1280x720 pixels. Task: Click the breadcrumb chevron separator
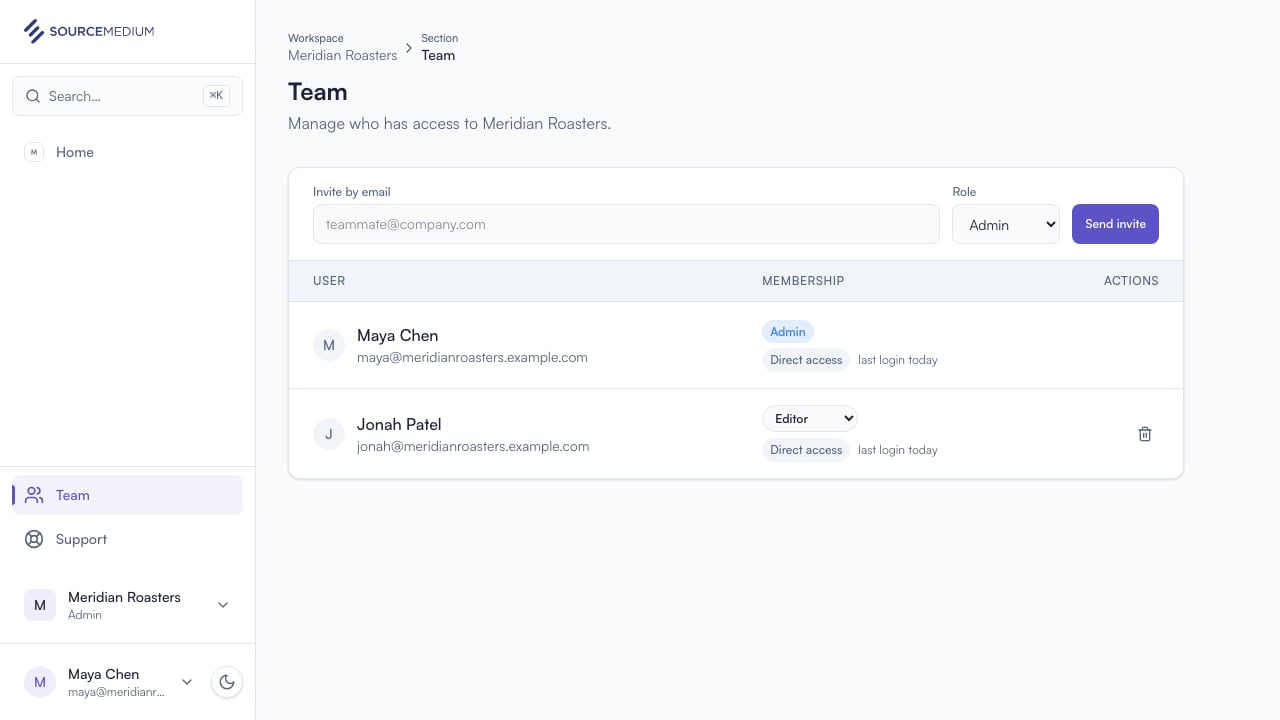[x=409, y=48]
